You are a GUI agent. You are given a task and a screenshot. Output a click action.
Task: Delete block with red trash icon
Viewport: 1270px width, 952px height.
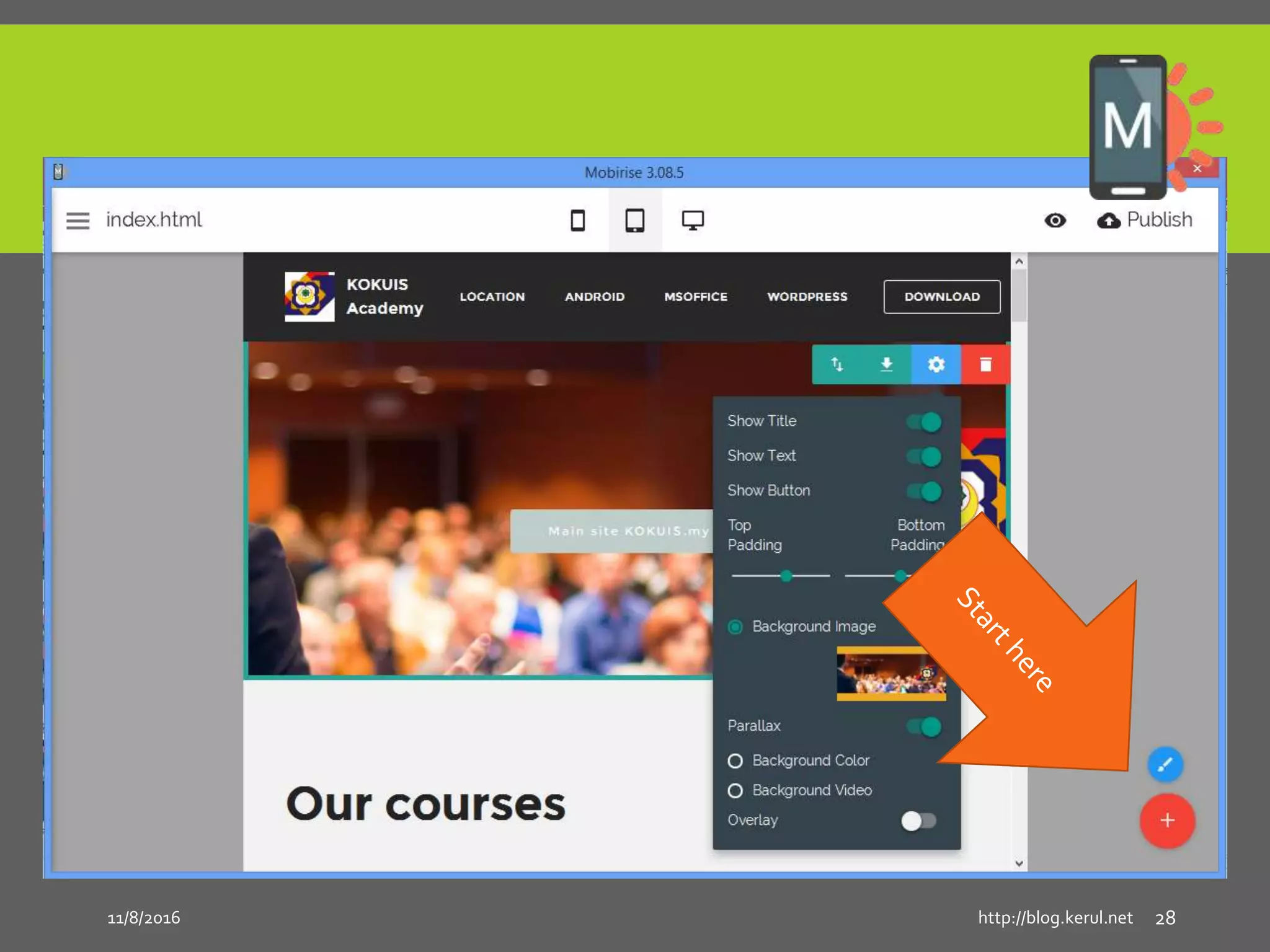[985, 364]
